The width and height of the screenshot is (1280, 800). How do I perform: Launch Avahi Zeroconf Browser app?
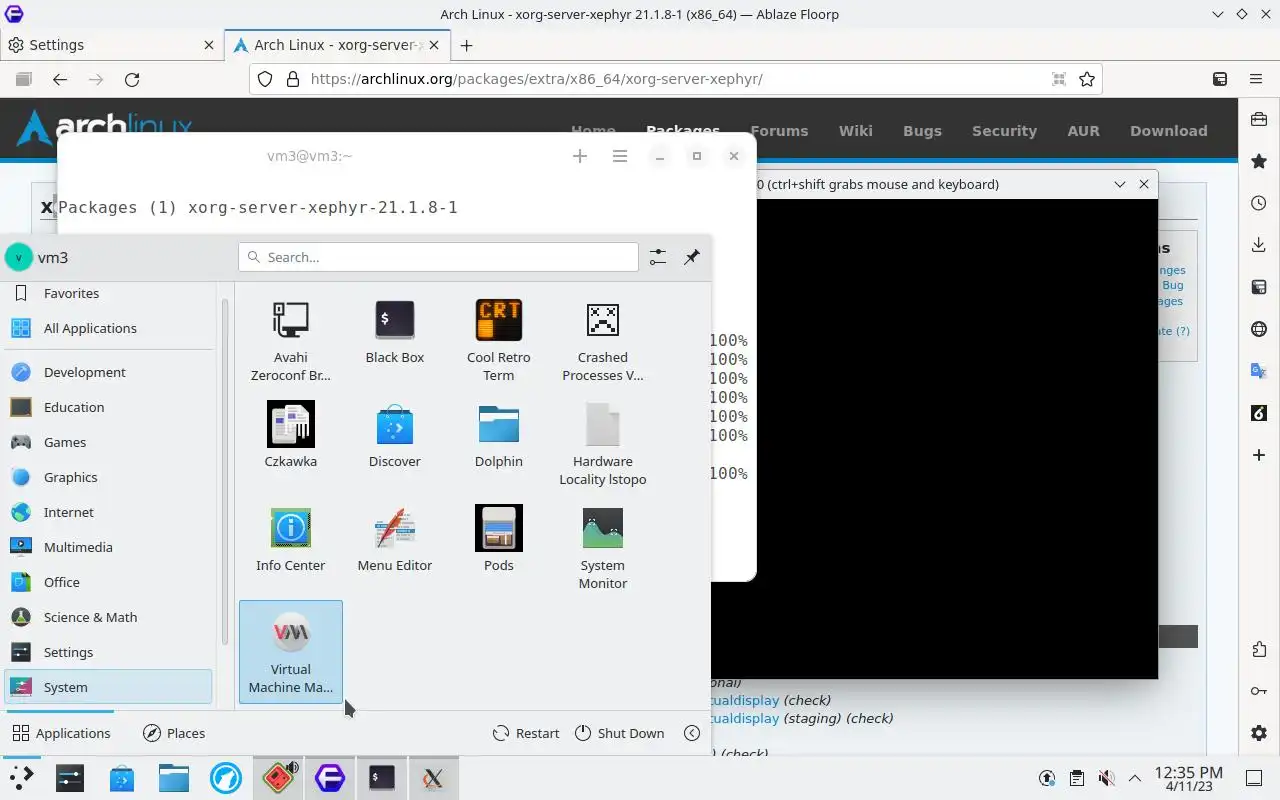290,340
